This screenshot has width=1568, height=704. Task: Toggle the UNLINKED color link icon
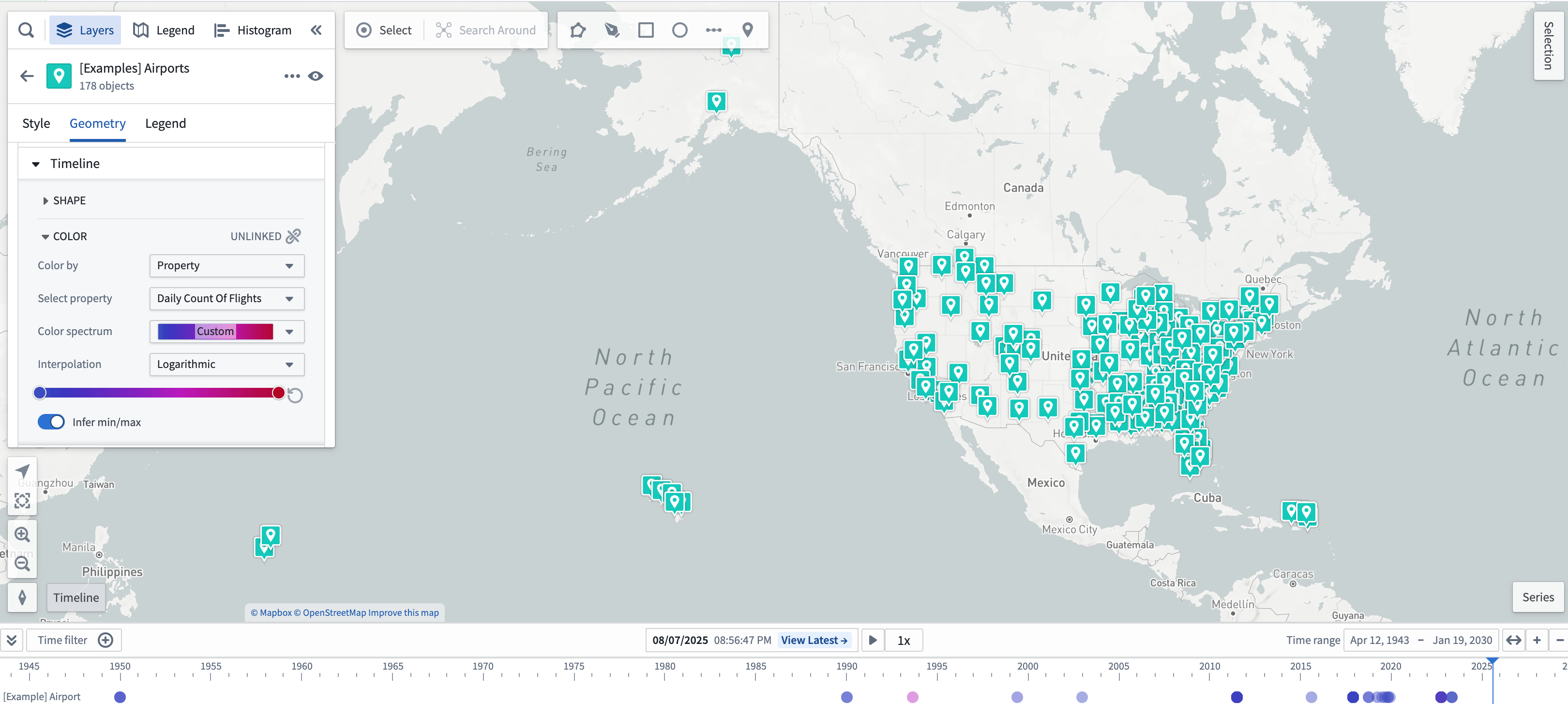tap(293, 236)
